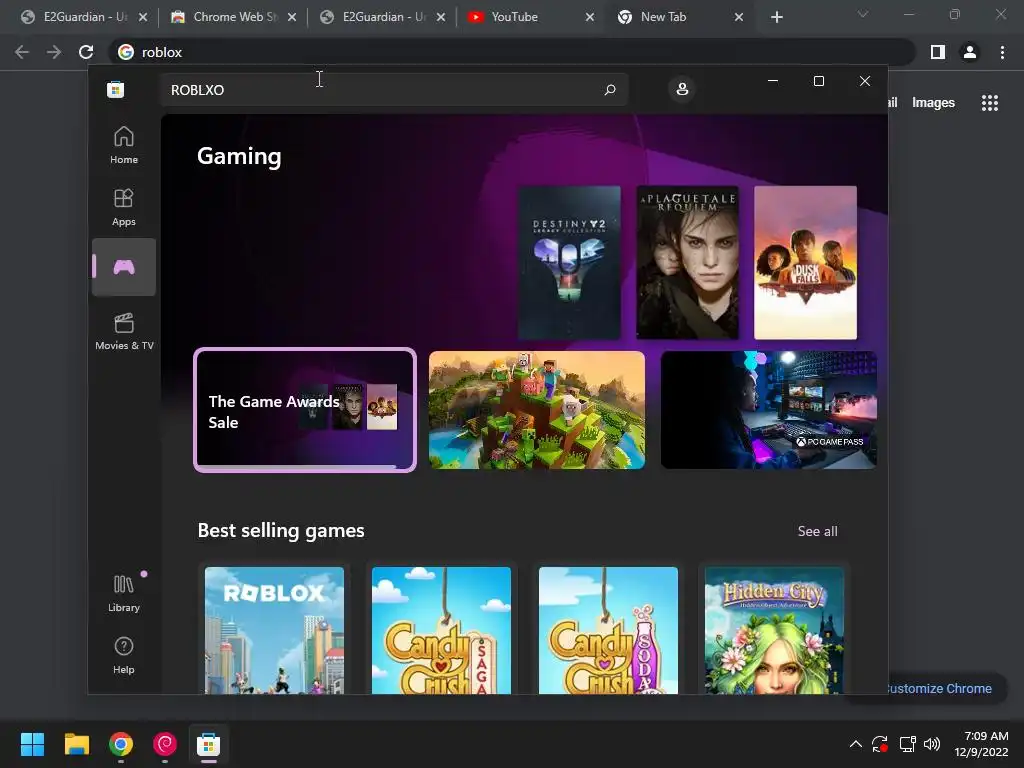Click See all for Best selling games
Image resolution: width=1024 pixels, height=768 pixels.
point(817,531)
